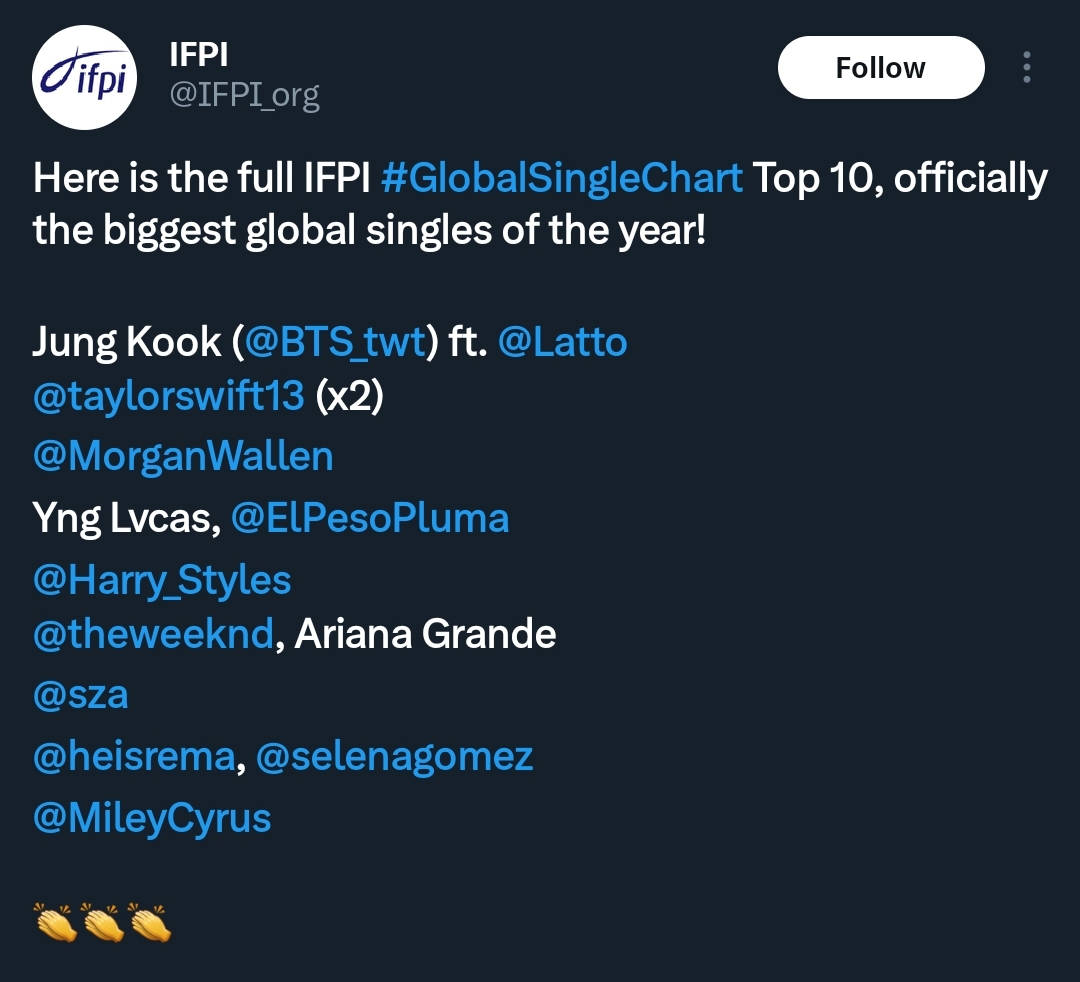Click the IFPI profile avatar logo
Viewport: 1080px width, 982px height.
click(84, 77)
